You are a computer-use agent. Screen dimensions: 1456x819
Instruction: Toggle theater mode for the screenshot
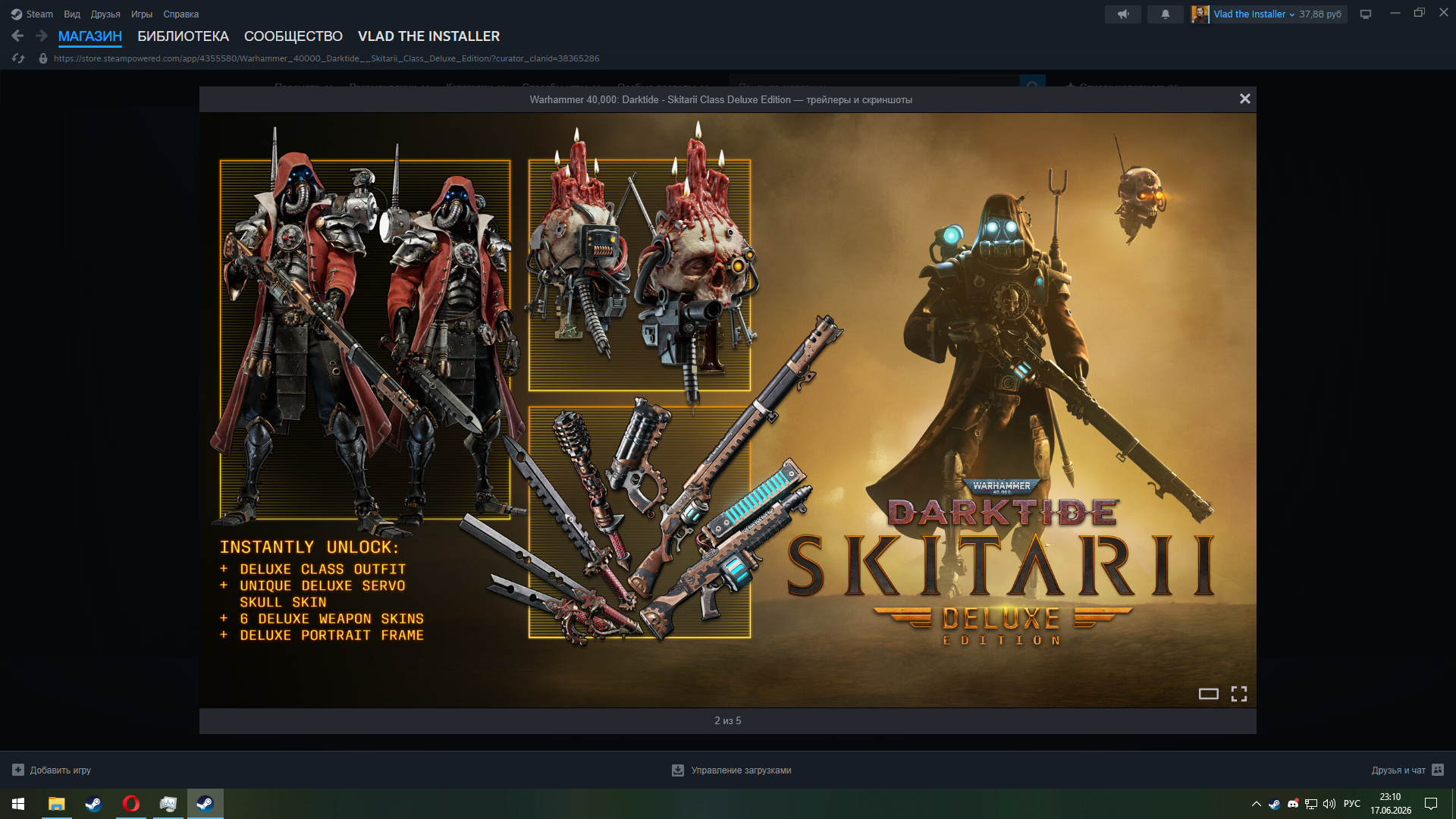coord(1209,694)
